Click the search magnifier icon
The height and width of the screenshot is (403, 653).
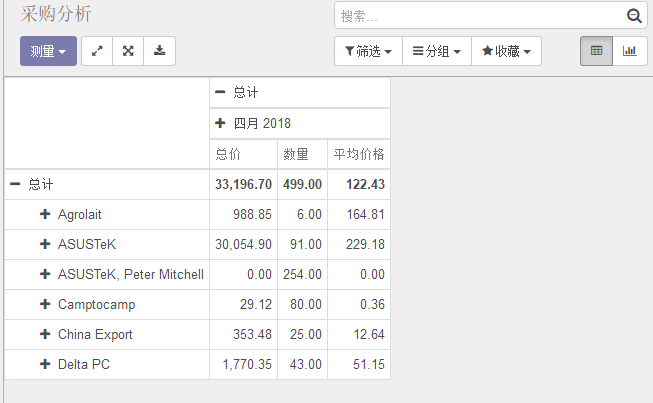[x=634, y=16]
